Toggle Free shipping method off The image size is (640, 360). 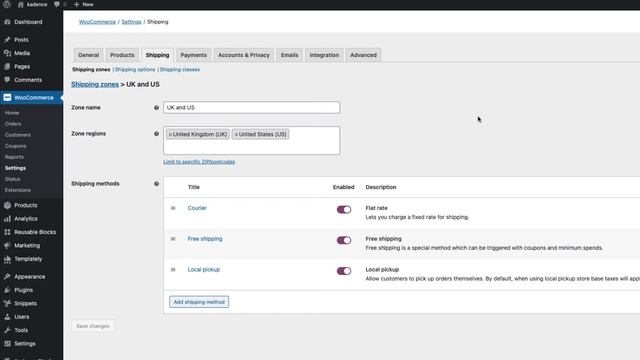[344, 240]
